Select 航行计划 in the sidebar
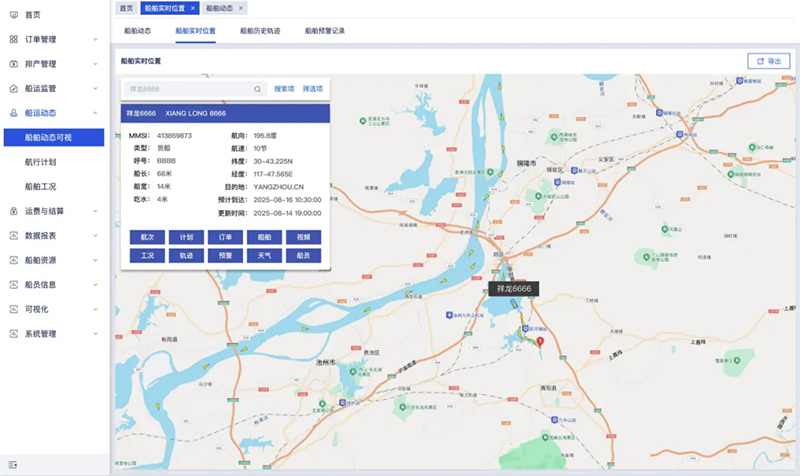Viewport: 800px width, 476px height. pyautogui.click(x=43, y=162)
